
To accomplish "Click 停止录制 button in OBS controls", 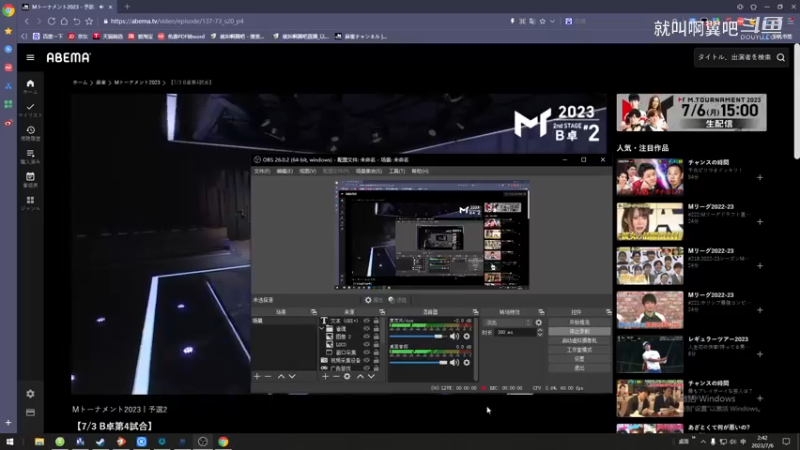I will click(579, 332).
